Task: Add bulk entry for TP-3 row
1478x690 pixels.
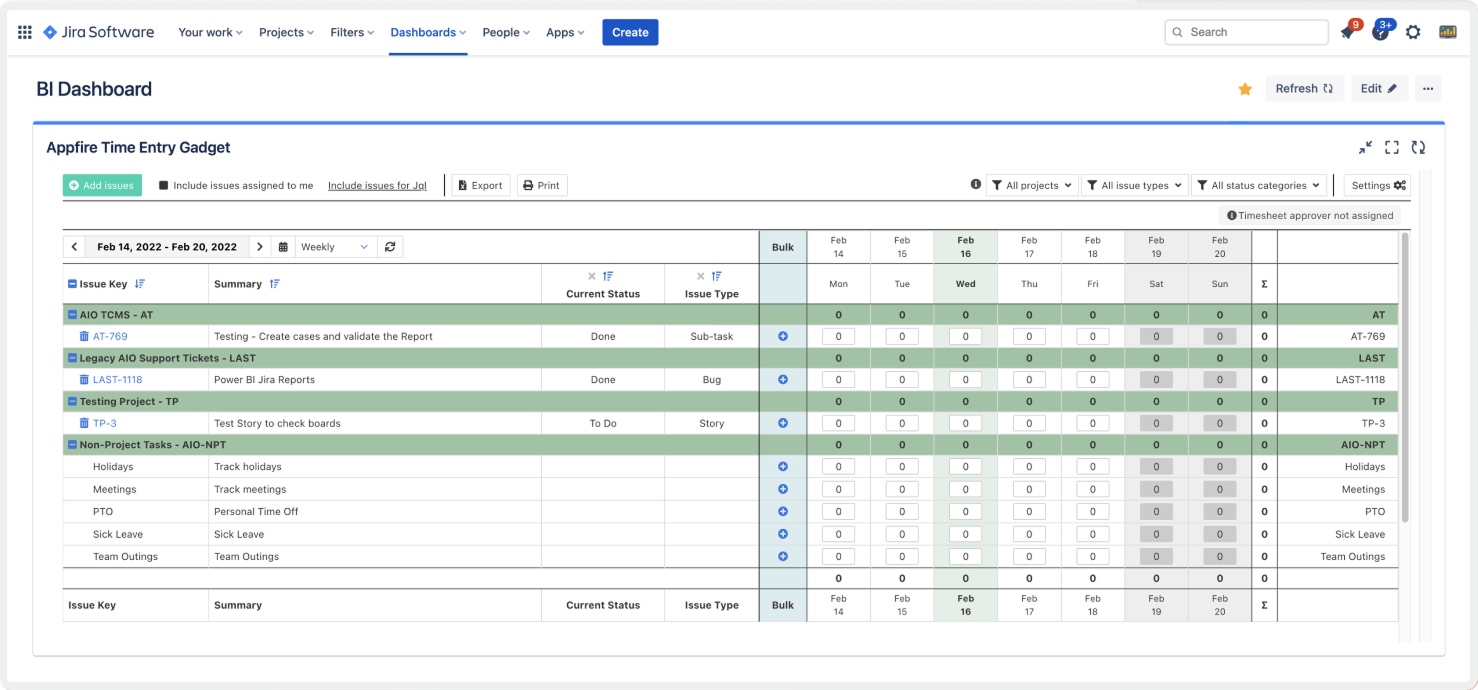Action: [x=783, y=423]
